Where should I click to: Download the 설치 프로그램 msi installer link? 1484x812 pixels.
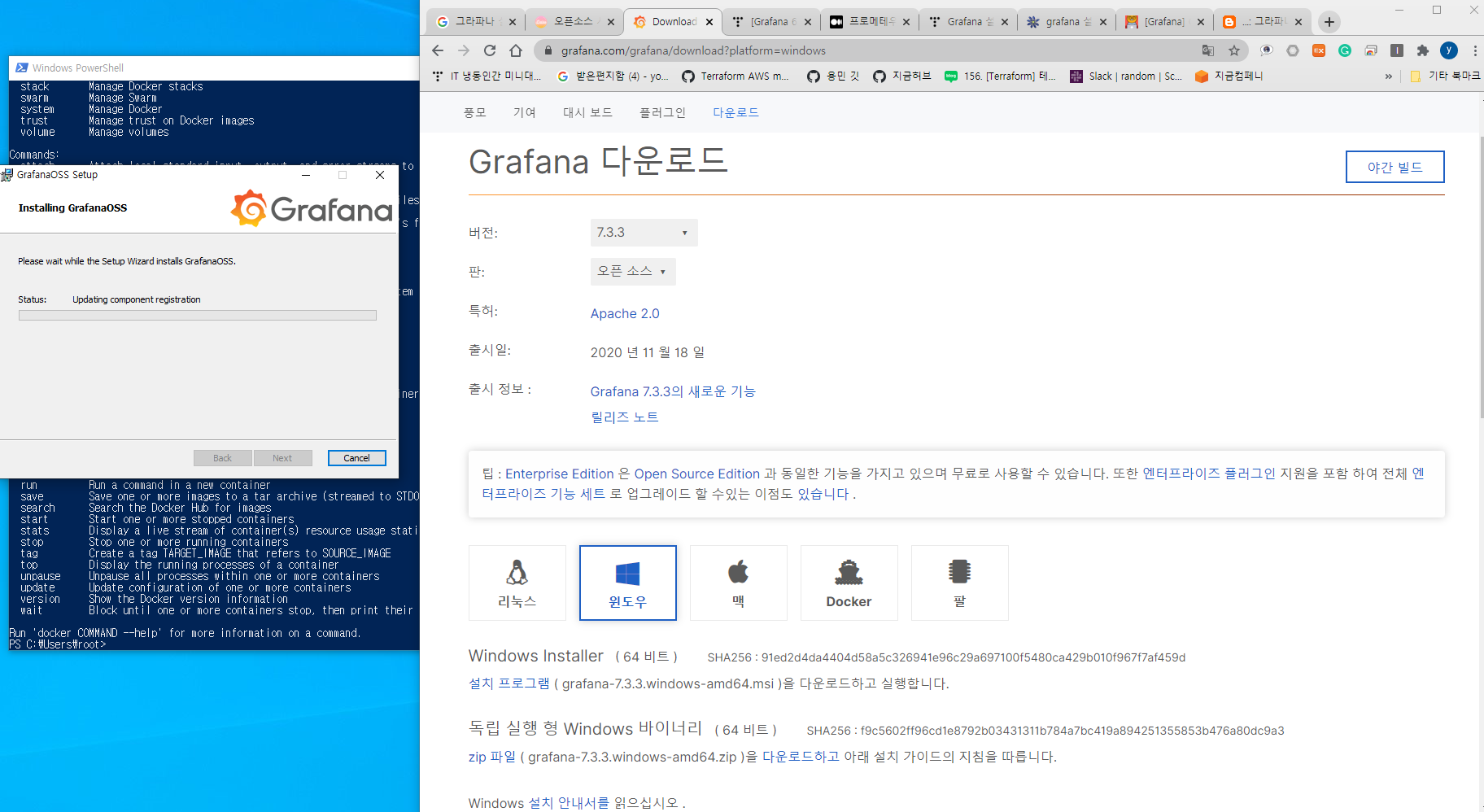pyautogui.click(x=509, y=683)
